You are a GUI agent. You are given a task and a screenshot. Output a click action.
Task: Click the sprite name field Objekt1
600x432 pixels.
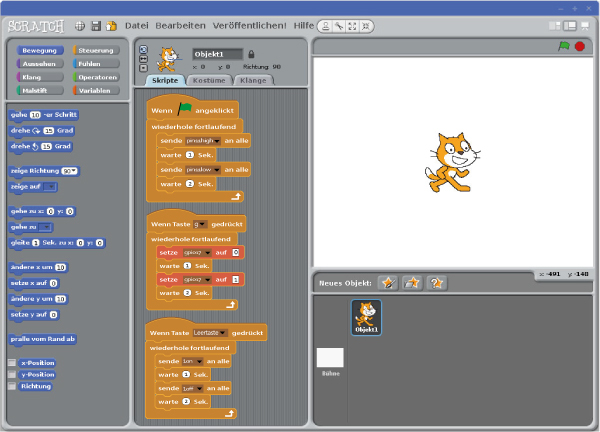click(x=217, y=54)
